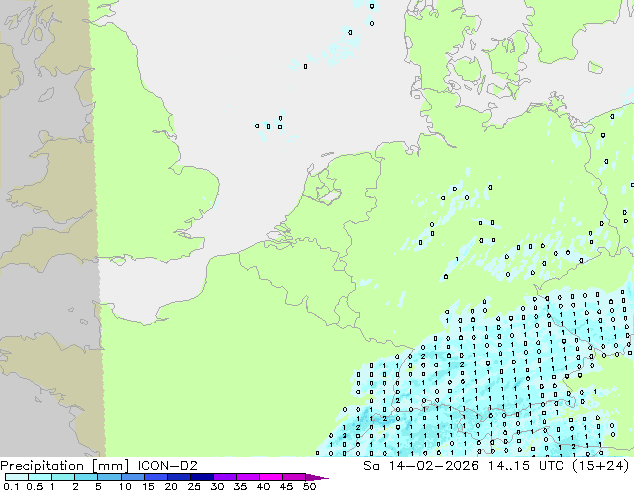The height and width of the screenshot is (490, 634).
Task: Click the '25' legend value
Action: [x=194, y=486]
